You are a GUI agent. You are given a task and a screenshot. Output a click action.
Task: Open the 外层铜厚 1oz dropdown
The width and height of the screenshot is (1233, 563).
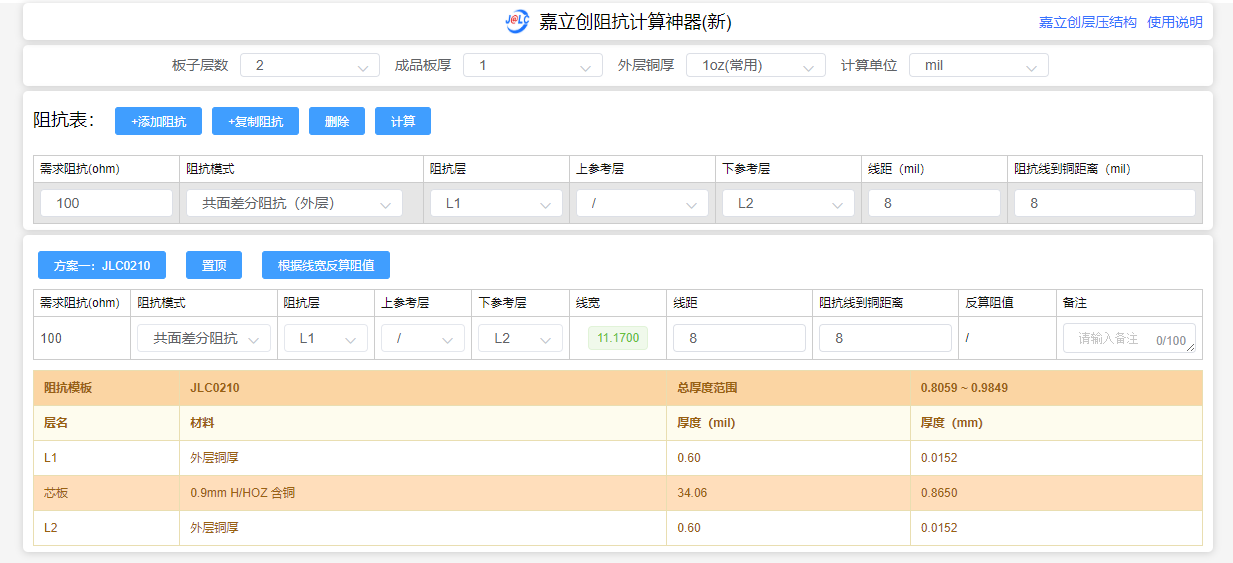pos(755,66)
